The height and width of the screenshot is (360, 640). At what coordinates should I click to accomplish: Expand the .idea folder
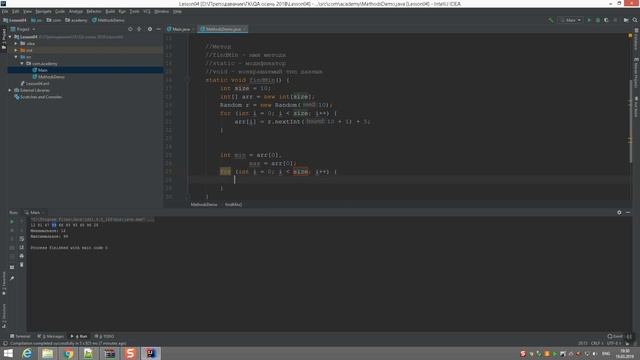(x=16, y=43)
